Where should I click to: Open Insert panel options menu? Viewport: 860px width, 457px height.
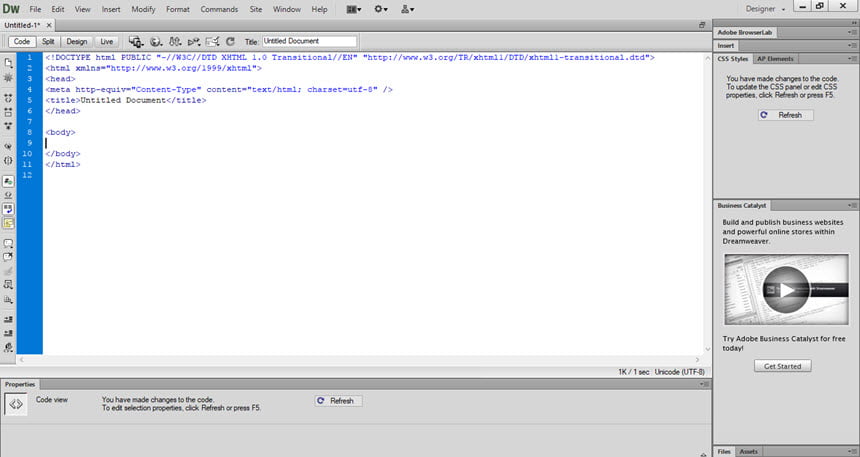tap(852, 46)
